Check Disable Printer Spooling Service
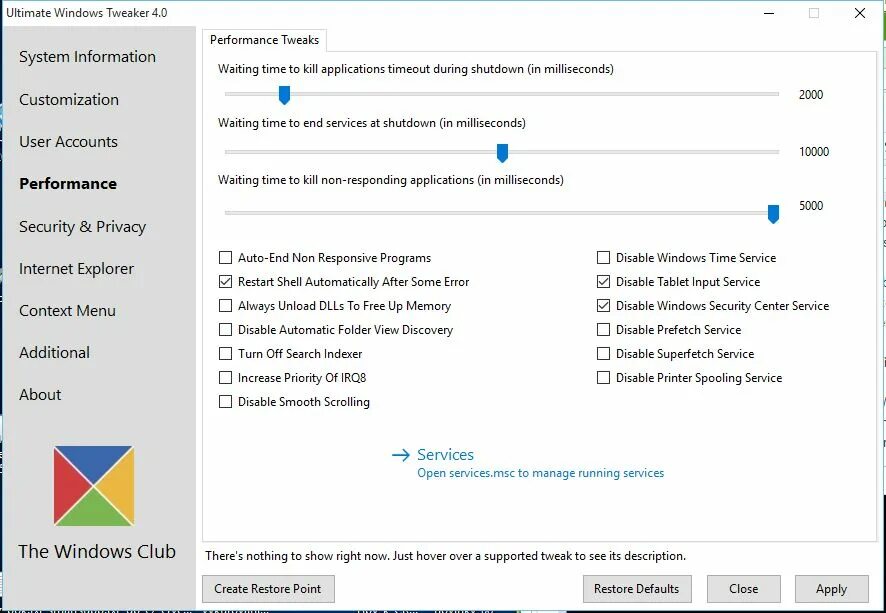Screen dimensions: 886x613 603,377
